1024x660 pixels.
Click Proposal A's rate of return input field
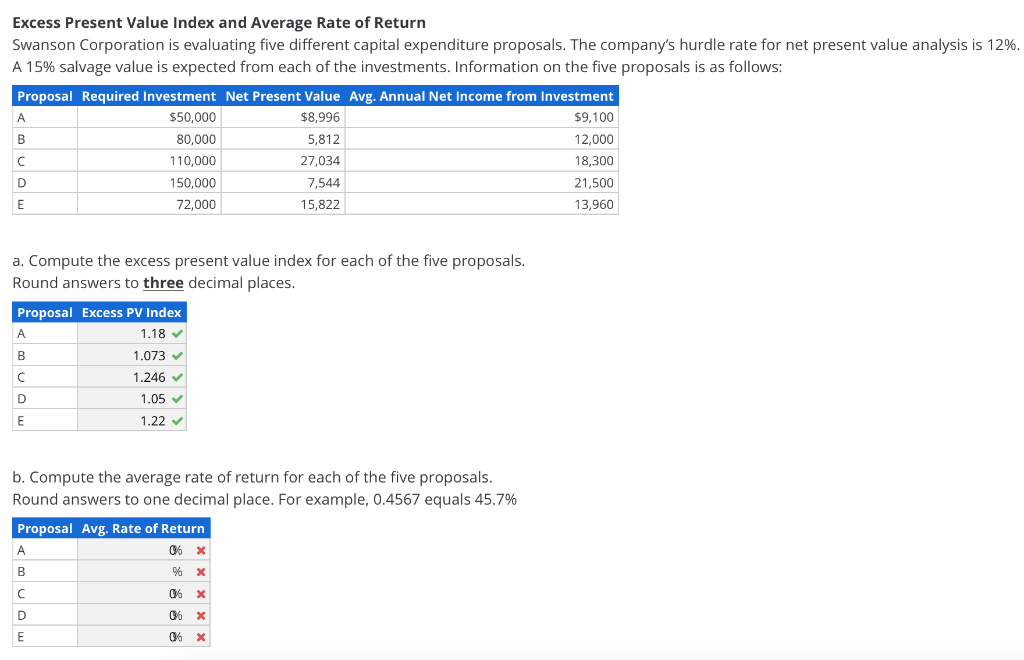pyautogui.click(x=130, y=549)
